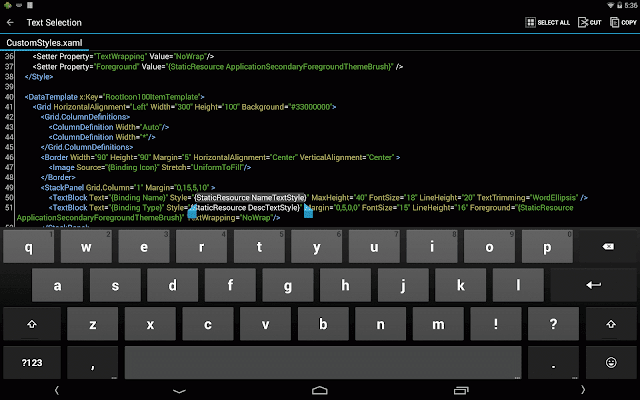Image resolution: width=640 pixels, height=400 pixels.
Task: Tap the t key
Action: point(259,247)
